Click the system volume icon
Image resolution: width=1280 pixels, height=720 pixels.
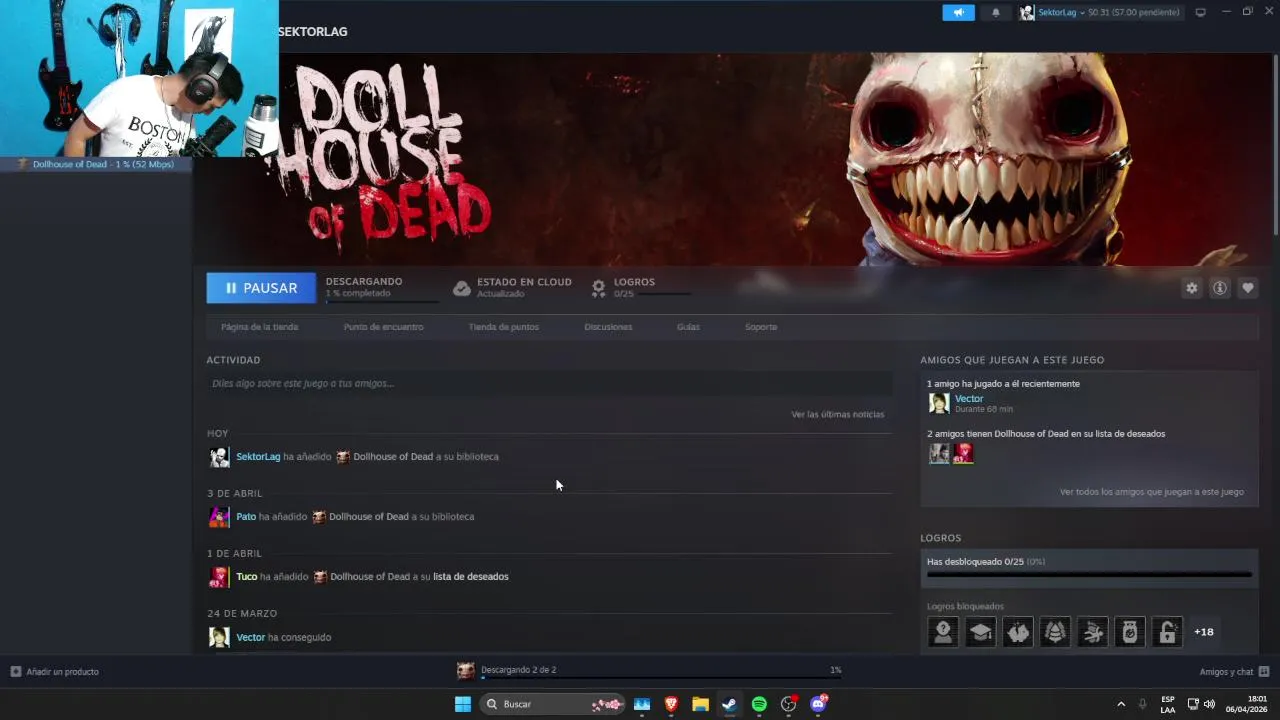[x=1209, y=704]
